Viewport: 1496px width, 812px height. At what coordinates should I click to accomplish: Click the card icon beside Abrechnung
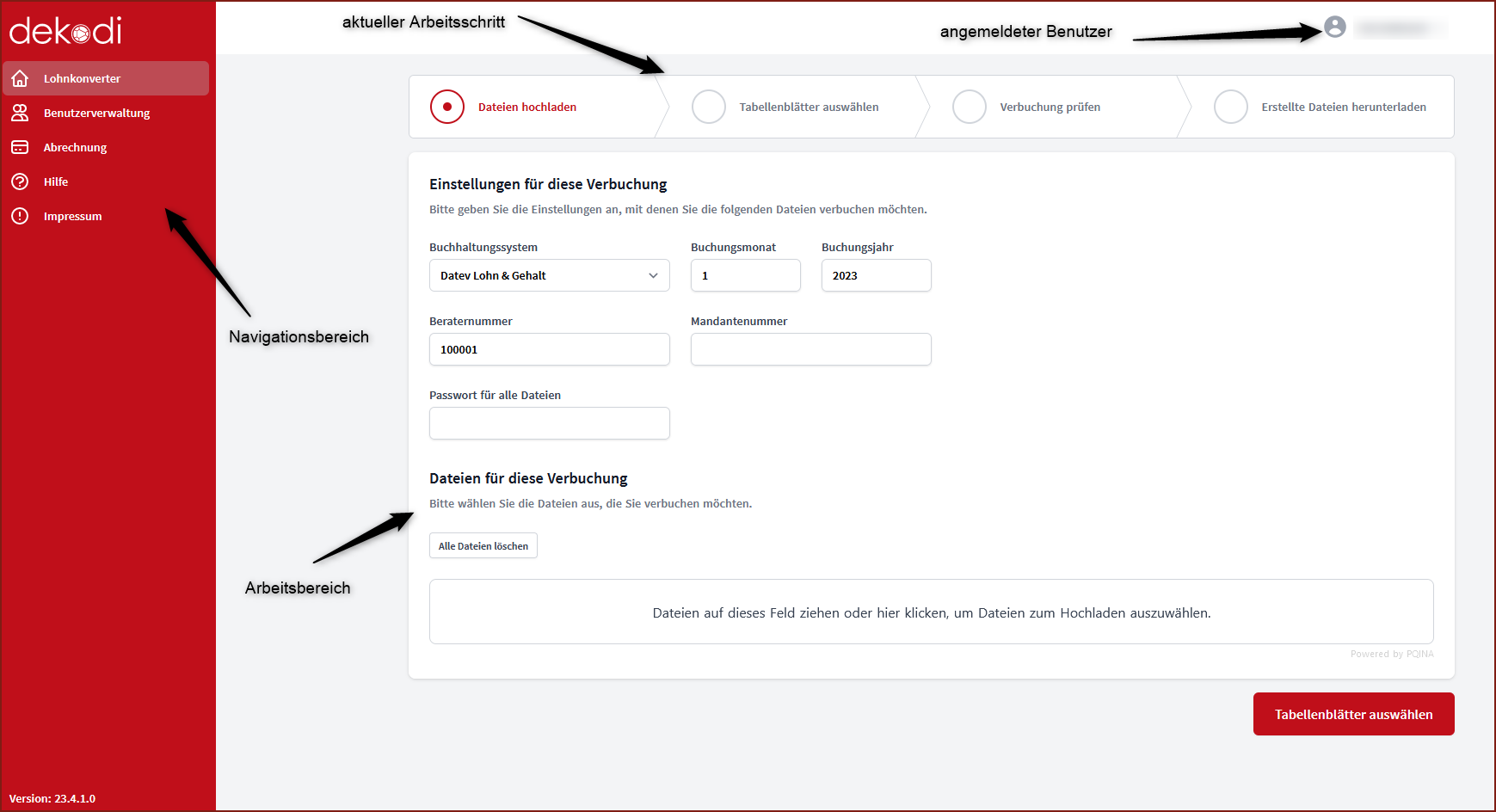20,147
